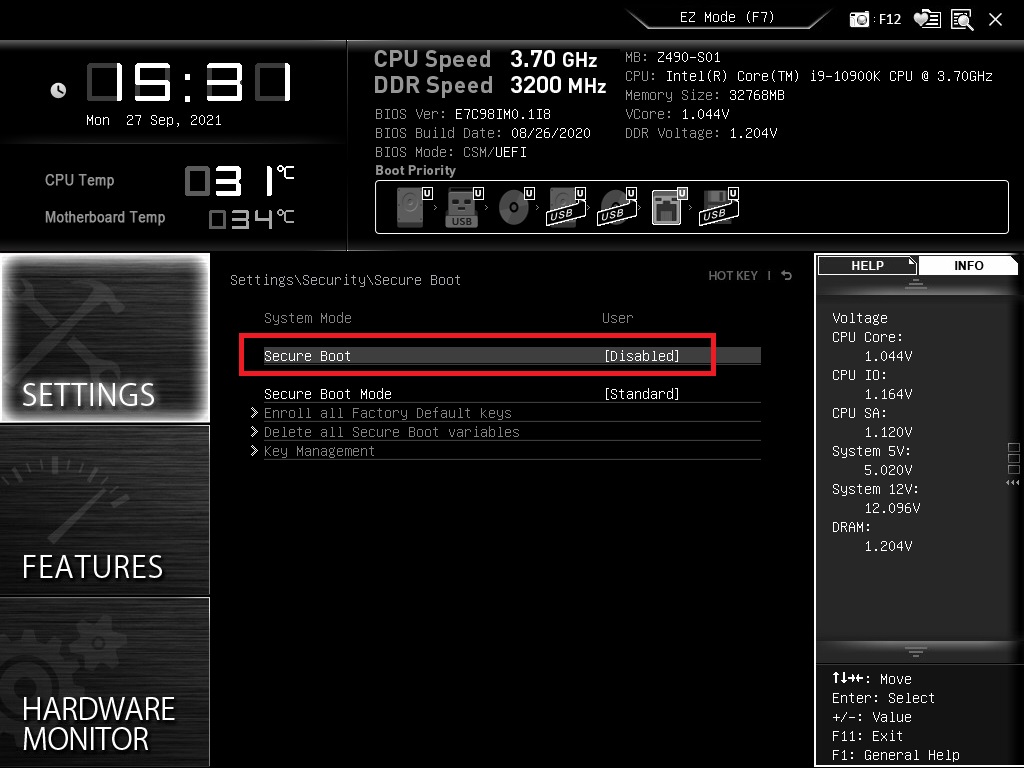Image resolution: width=1024 pixels, height=768 pixels.
Task: Click the System 12V 12.096V reading
Action: coord(892,507)
